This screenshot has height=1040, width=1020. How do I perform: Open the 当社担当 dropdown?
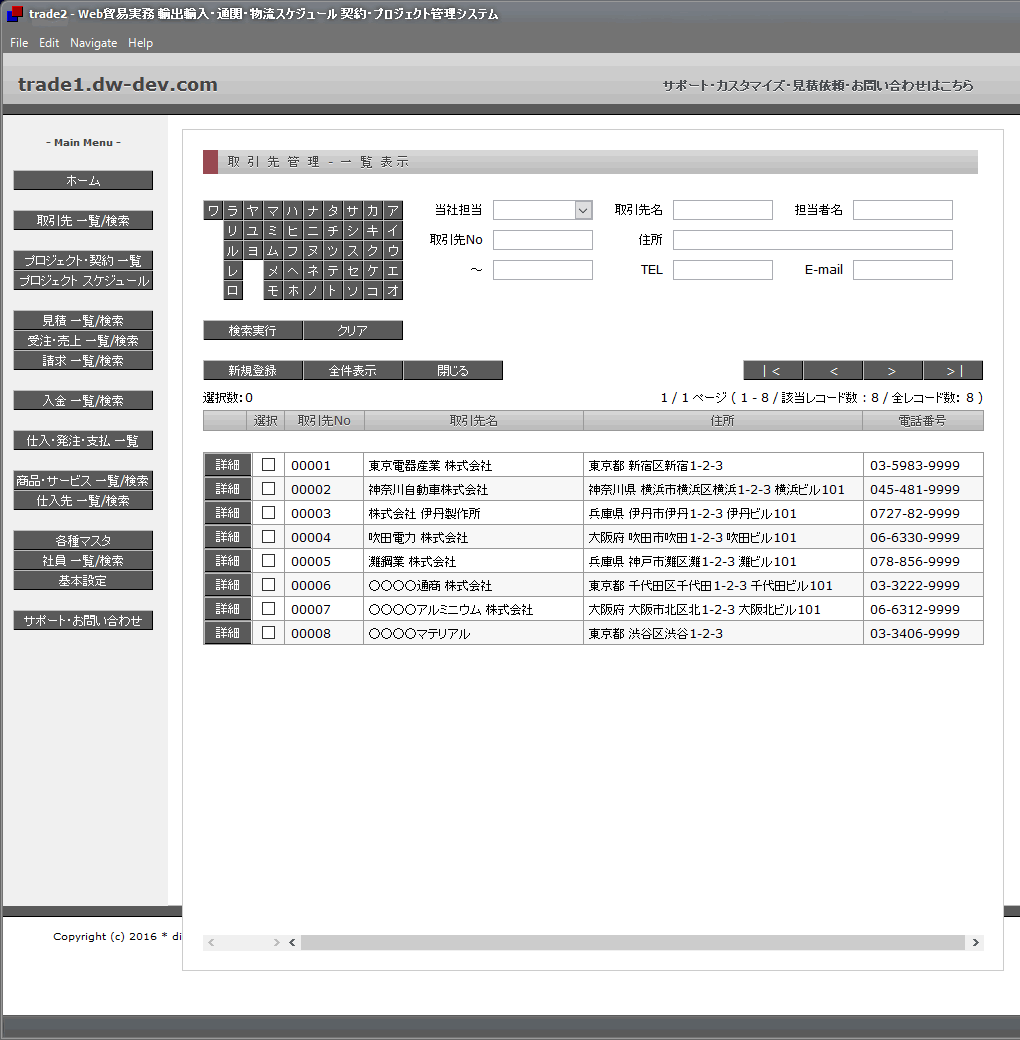(542, 210)
